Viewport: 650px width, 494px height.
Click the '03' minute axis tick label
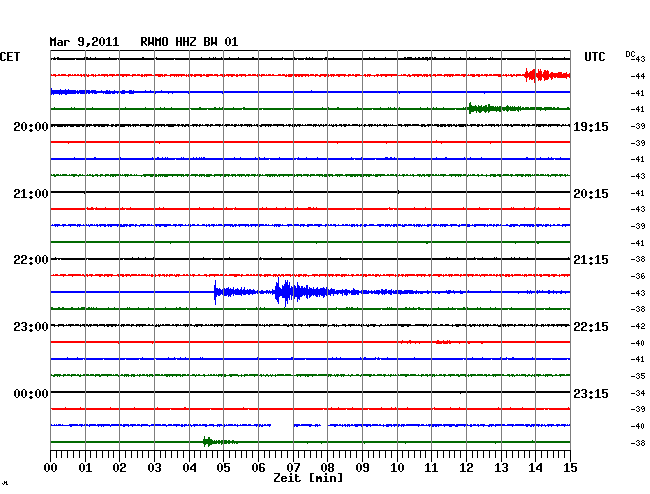point(154,468)
